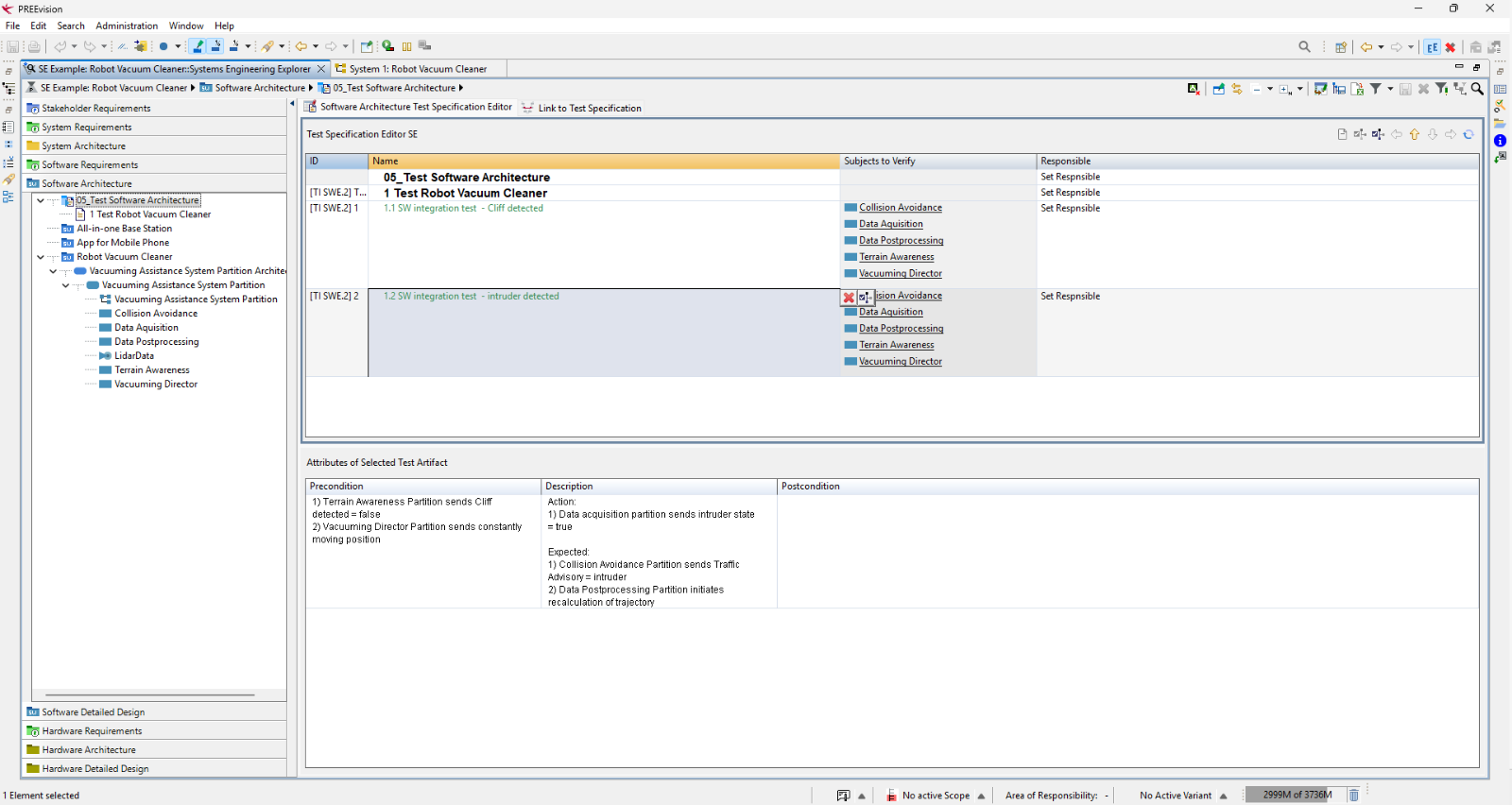Open the Search menu

coord(71,26)
